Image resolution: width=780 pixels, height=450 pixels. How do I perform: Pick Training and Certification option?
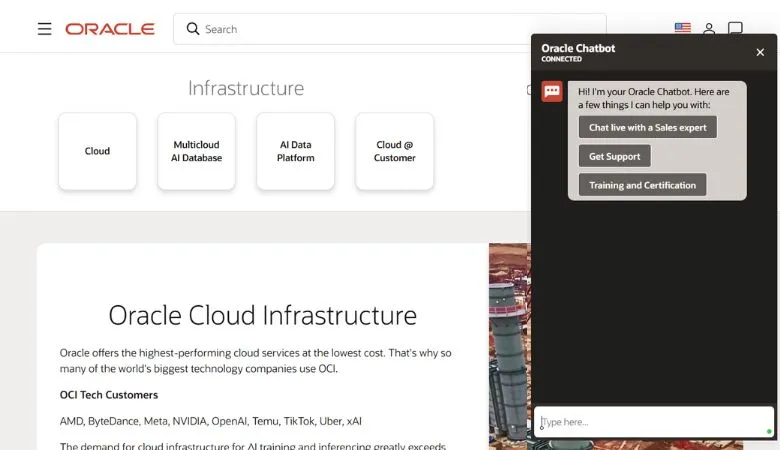click(x=642, y=185)
